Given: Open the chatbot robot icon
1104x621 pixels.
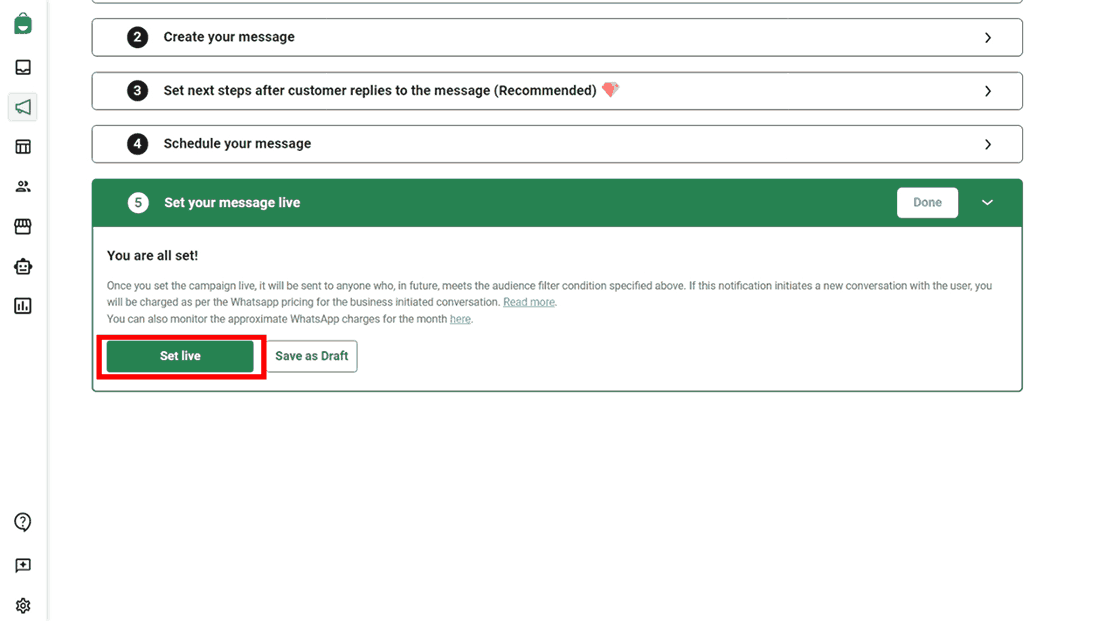Looking at the screenshot, I should pos(23,266).
